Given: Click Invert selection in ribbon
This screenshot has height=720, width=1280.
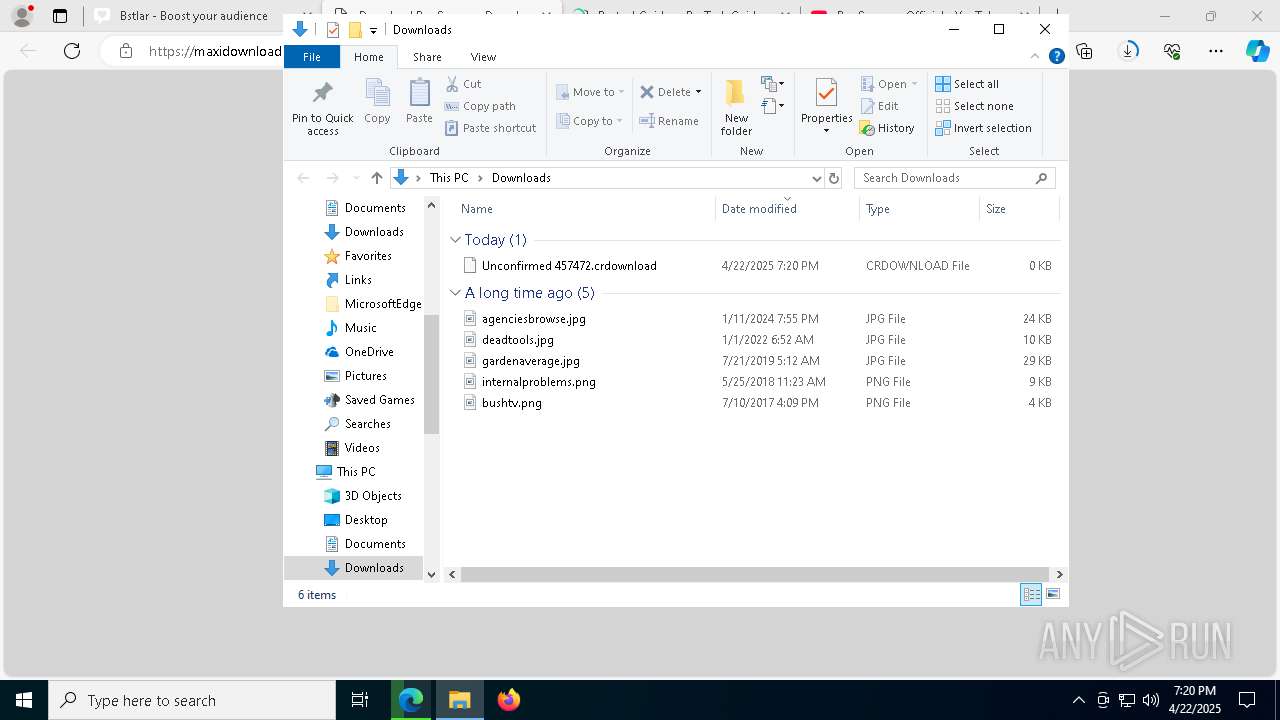Looking at the screenshot, I should (984, 128).
